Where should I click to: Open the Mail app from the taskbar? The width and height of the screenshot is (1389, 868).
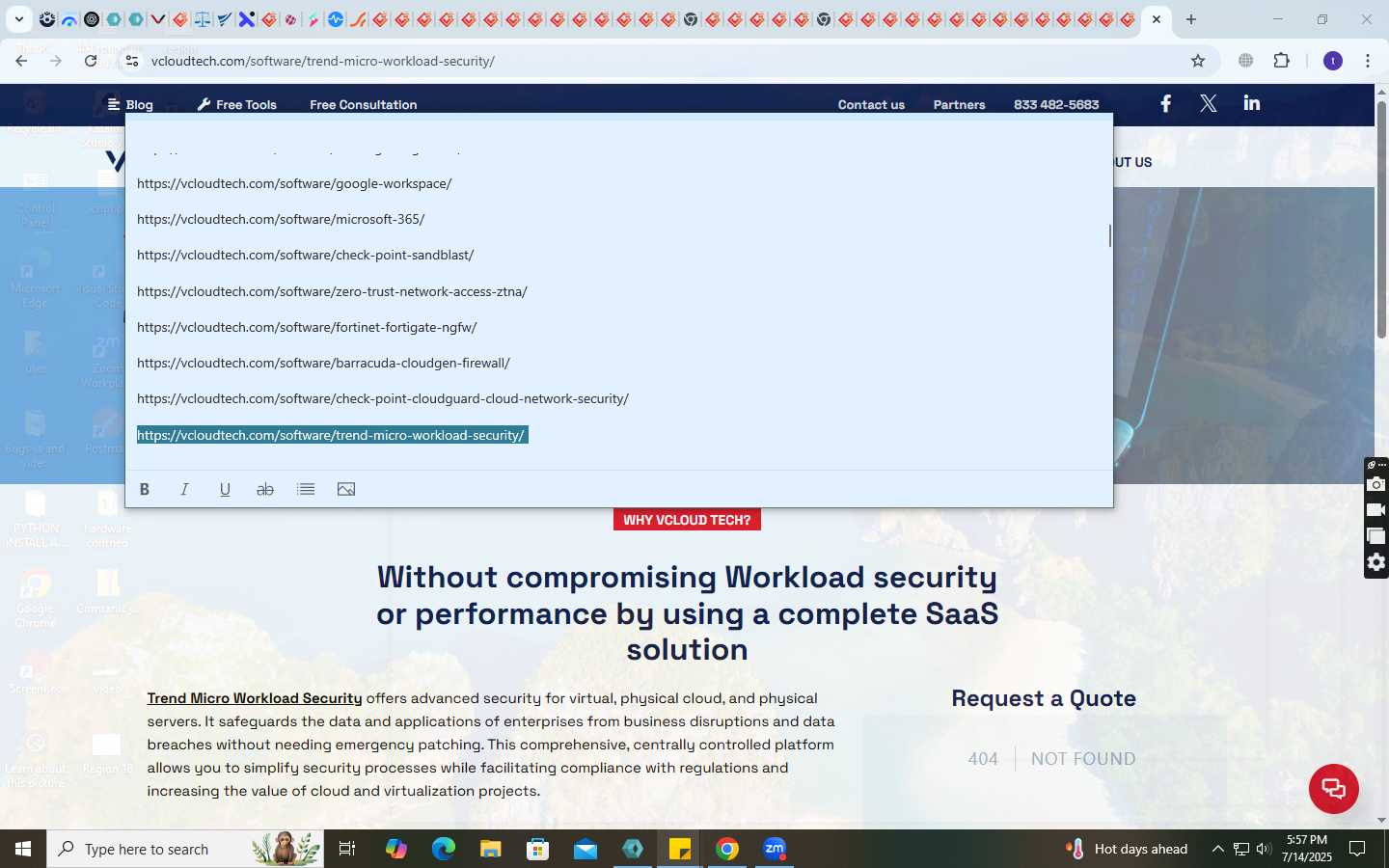pos(586,849)
